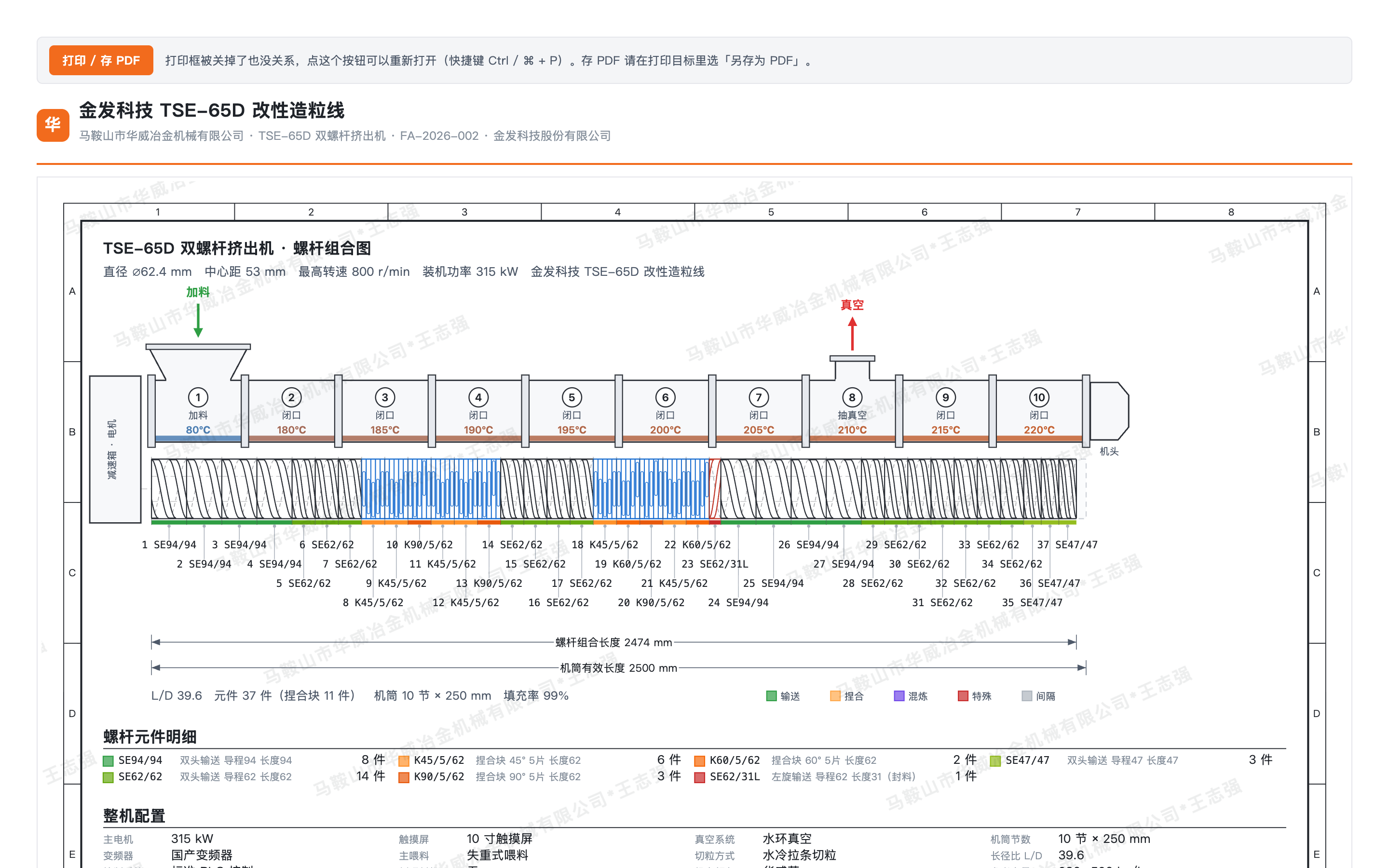Click the gray 间隔 legend swatch

coord(1027,696)
